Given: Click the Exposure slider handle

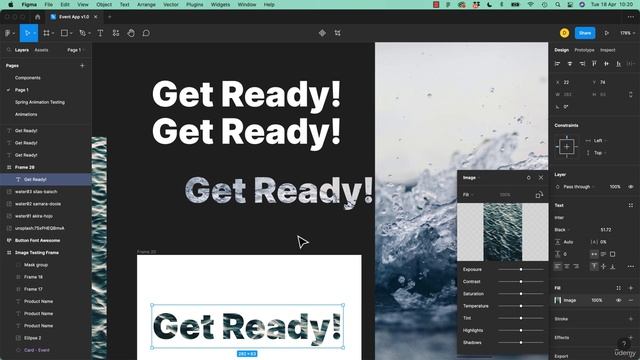Looking at the screenshot, I should [x=521, y=269].
